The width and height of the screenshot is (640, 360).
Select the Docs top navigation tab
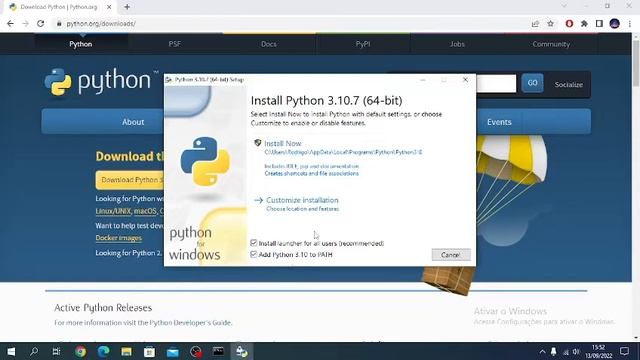(x=269, y=44)
